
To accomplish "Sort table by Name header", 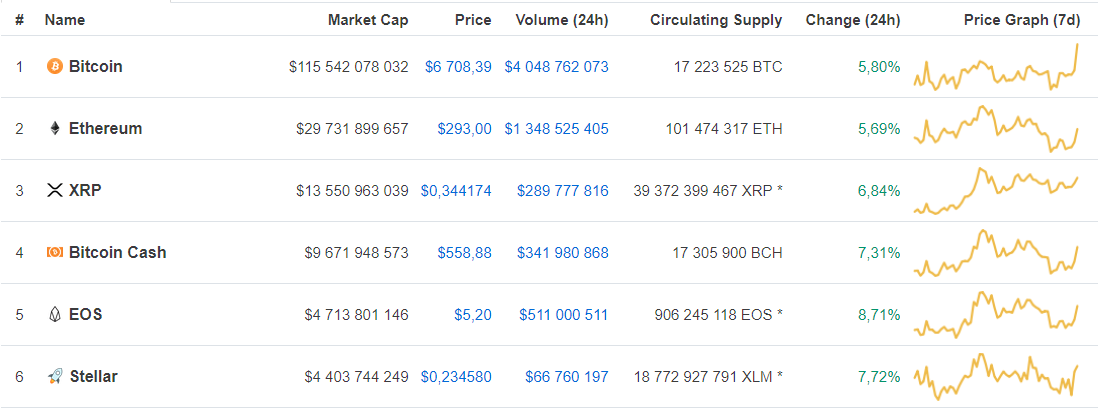I will (65, 20).
